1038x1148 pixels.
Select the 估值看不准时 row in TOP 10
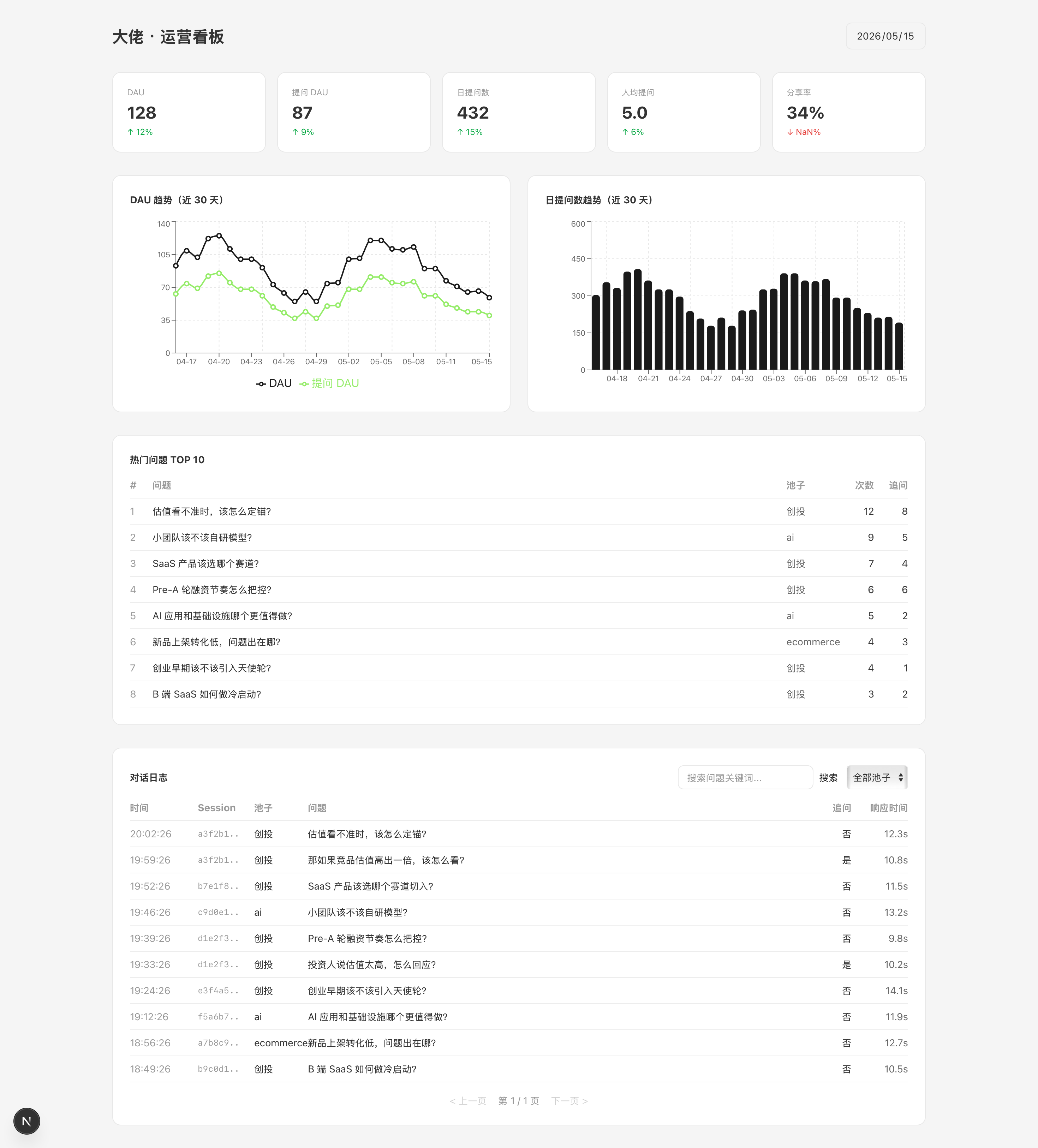[x=519, y=512]
